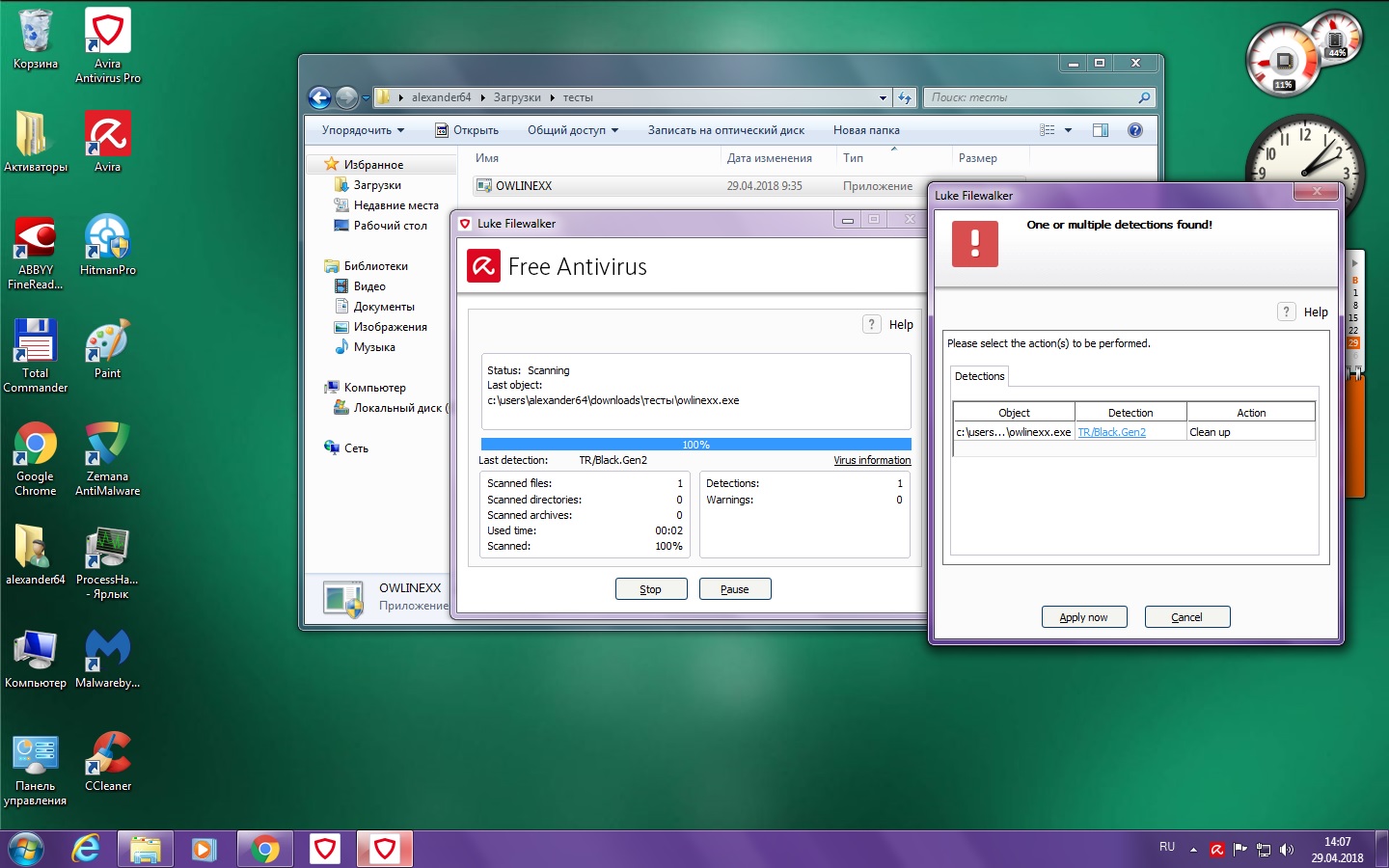Click Google Chrome icon in taskbar

[x=264, y=849]
